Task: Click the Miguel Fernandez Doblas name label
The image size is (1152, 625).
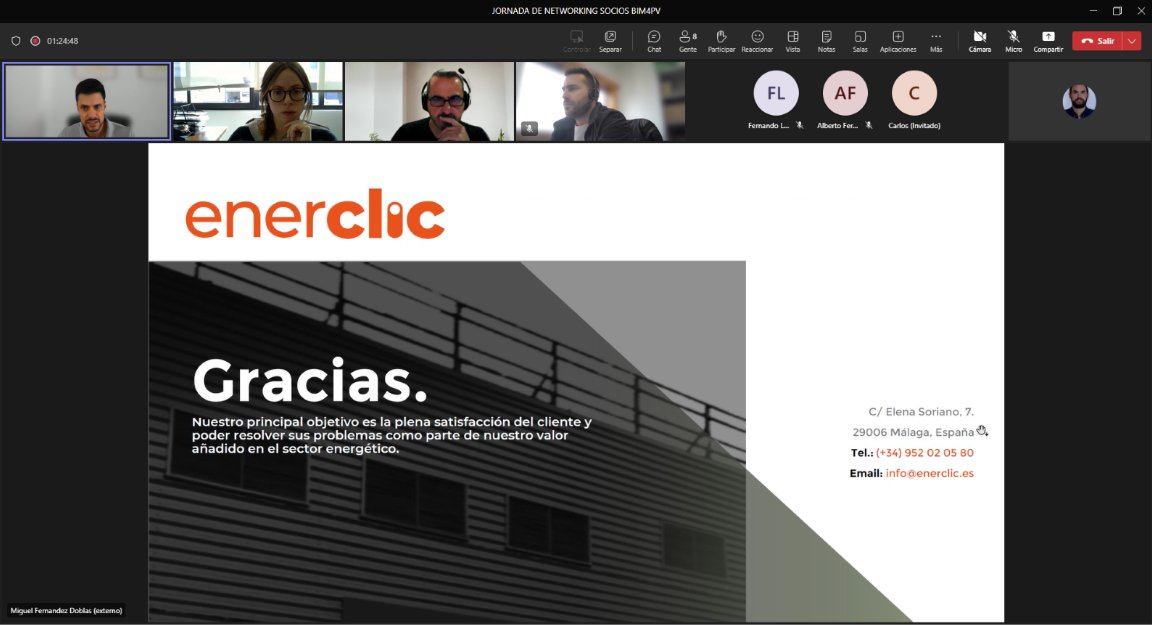Action: pyautogui.click(x=66, y=610)
